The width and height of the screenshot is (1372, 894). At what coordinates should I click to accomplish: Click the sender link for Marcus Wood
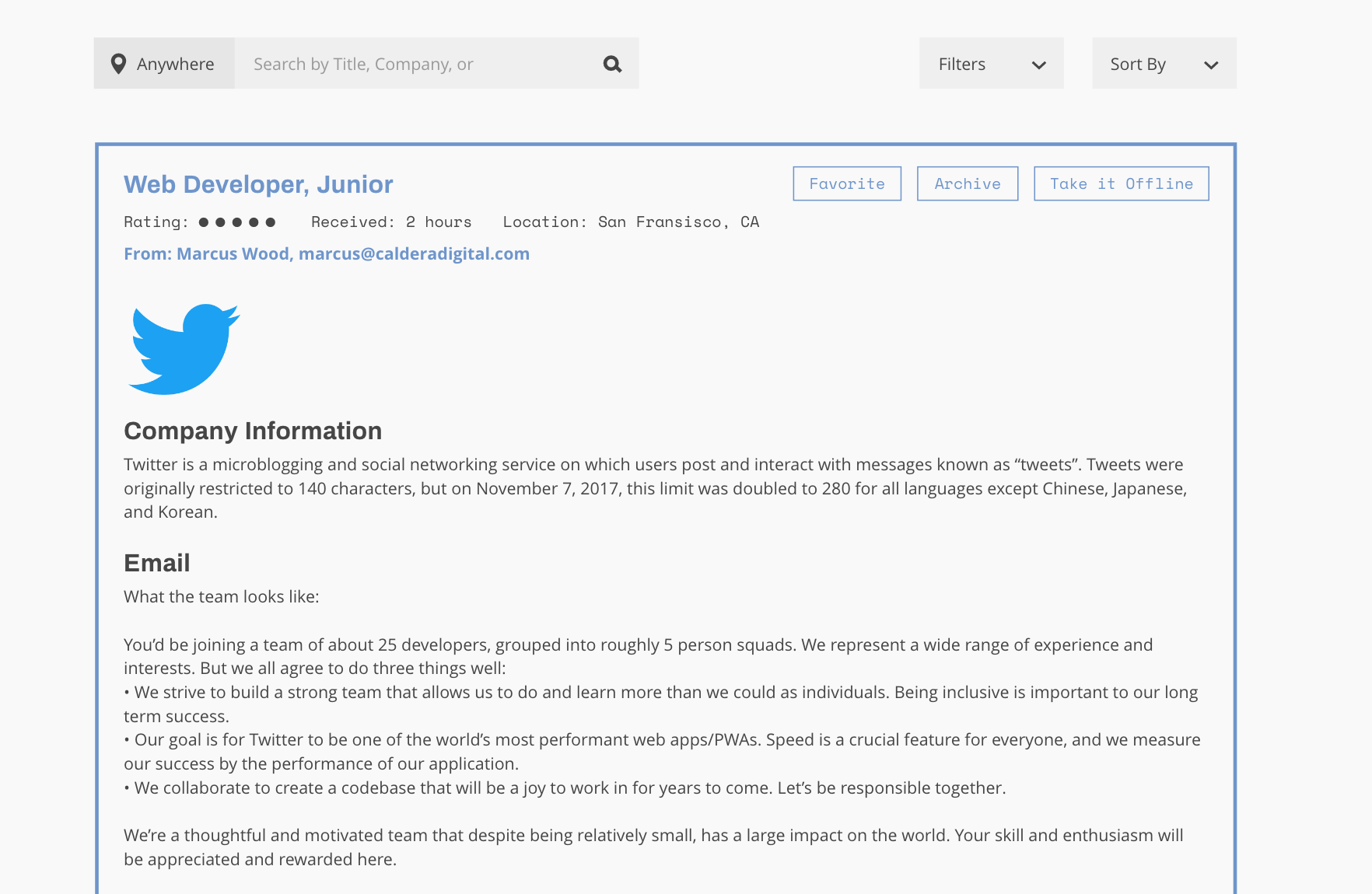pos(327,253)
